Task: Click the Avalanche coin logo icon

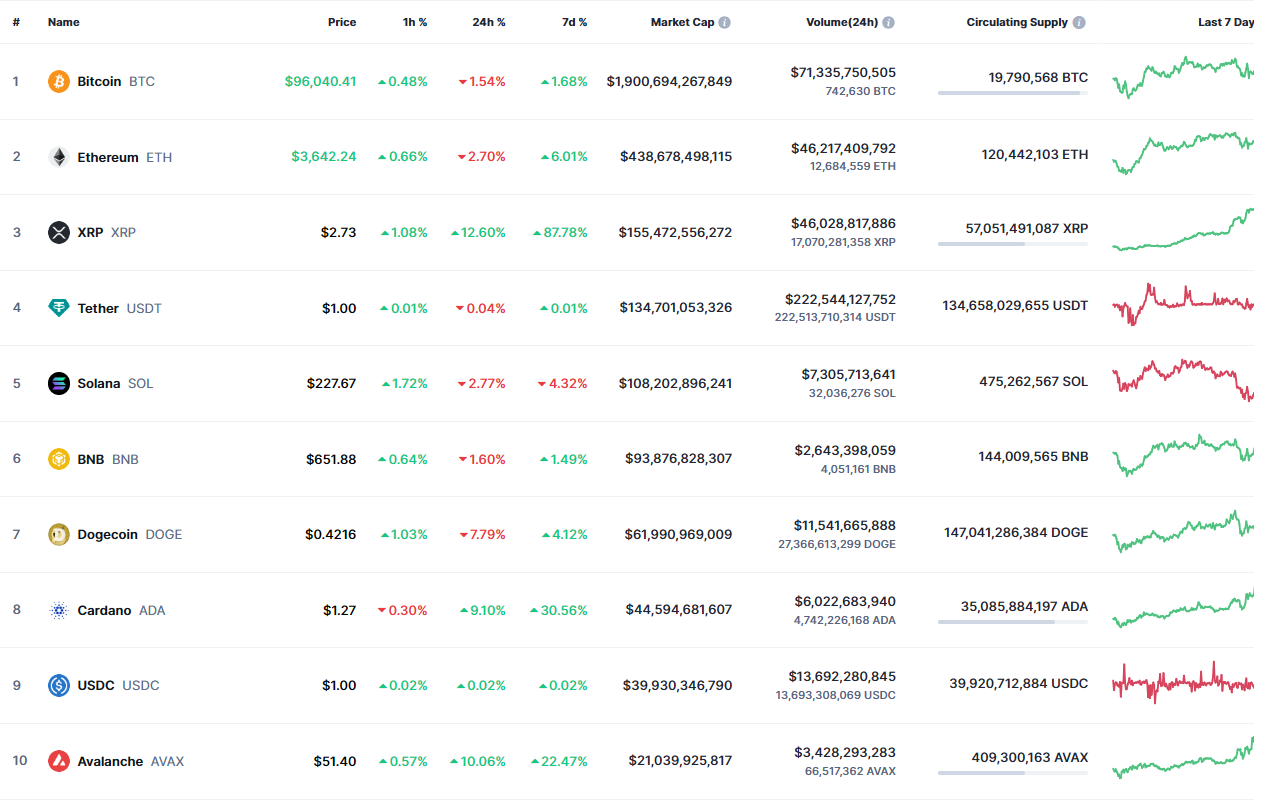Action: coord(59,761)
